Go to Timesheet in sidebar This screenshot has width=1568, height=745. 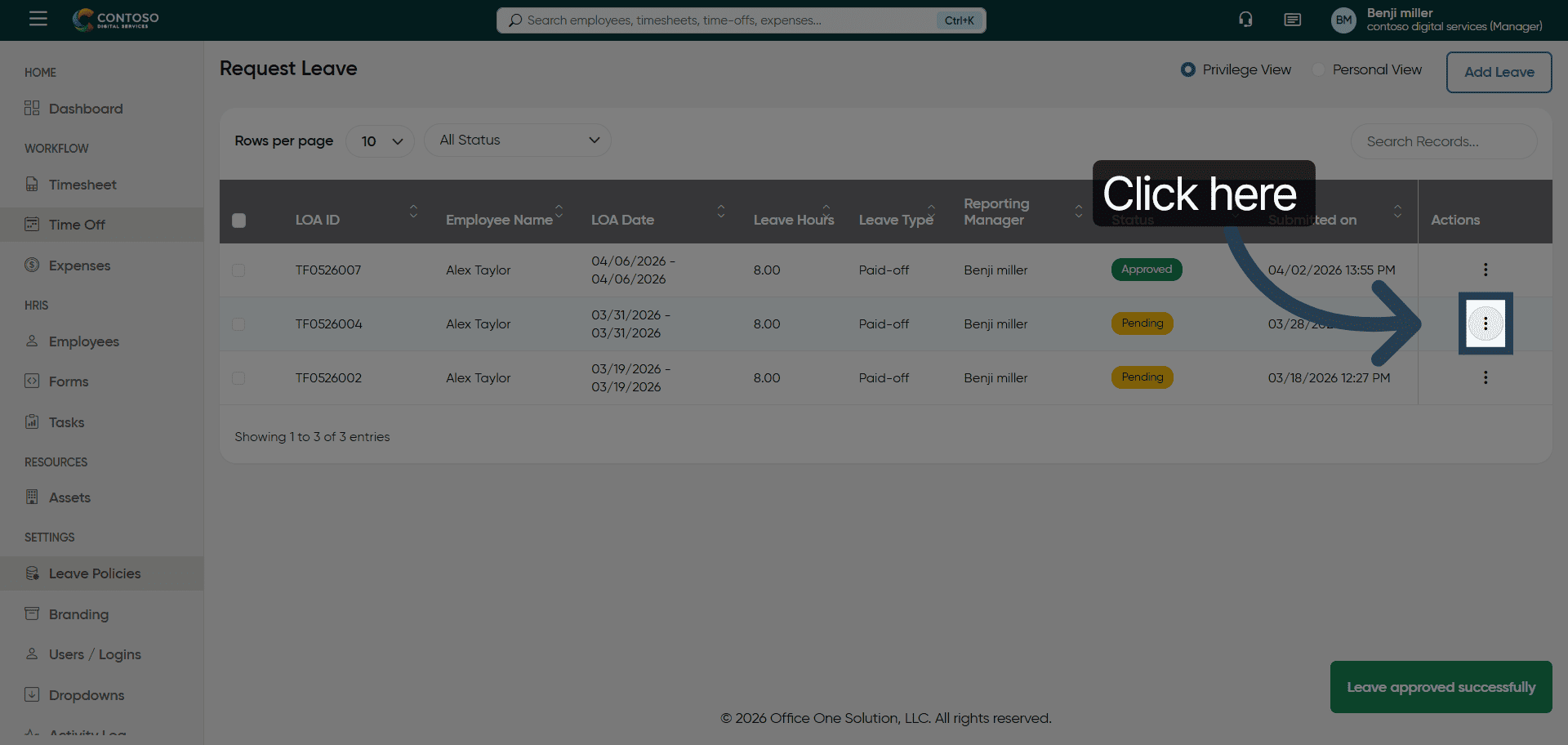pos(82,185)
